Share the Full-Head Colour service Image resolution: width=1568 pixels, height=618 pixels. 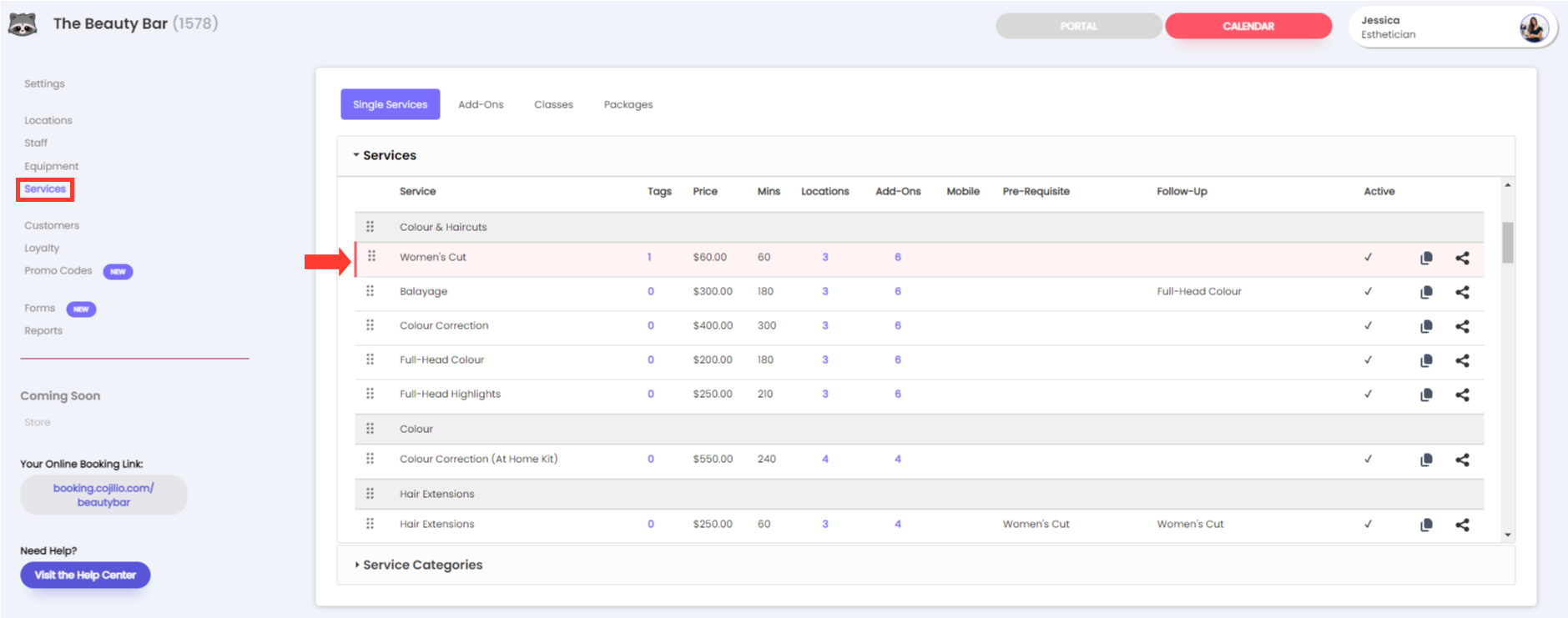(x=1462, y=360)
